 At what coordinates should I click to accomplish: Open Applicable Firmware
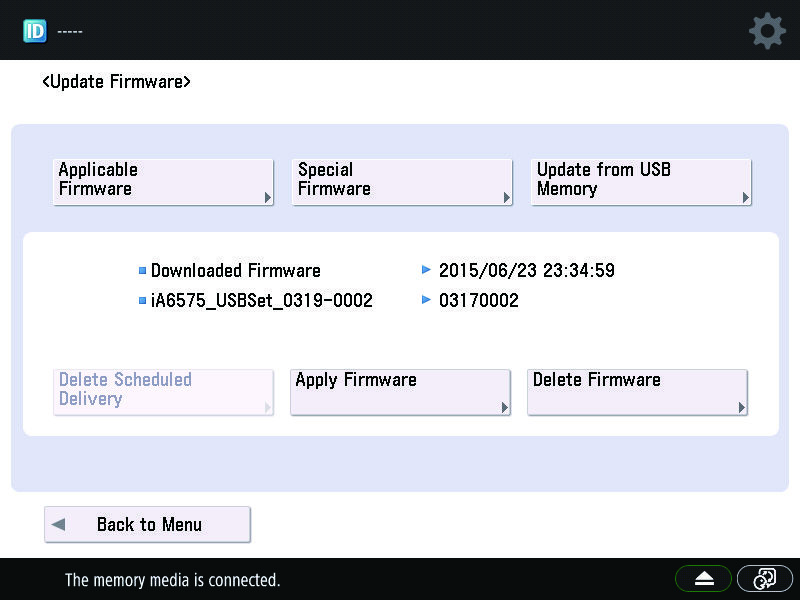pyautogui.click(x=163, y=182)
